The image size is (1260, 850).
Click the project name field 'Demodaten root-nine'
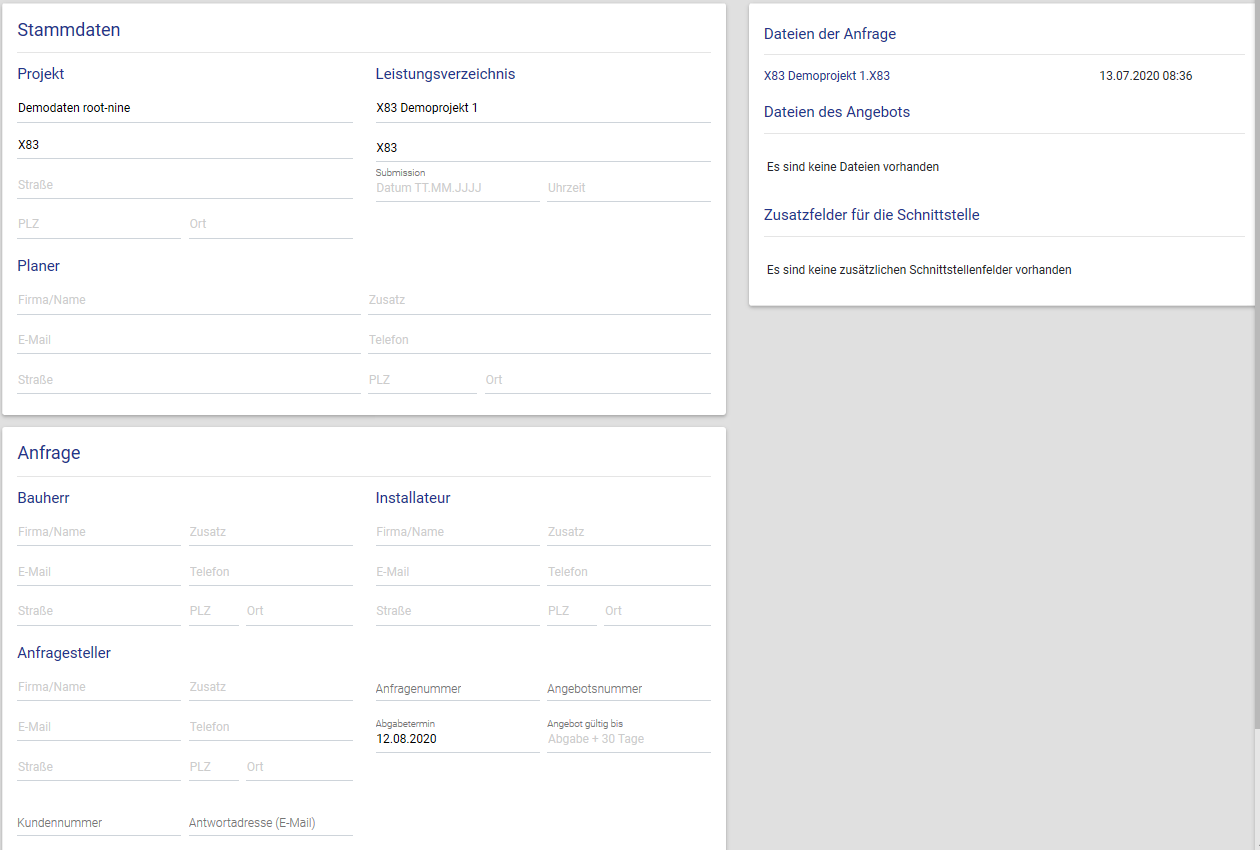[x=185, y=108]
